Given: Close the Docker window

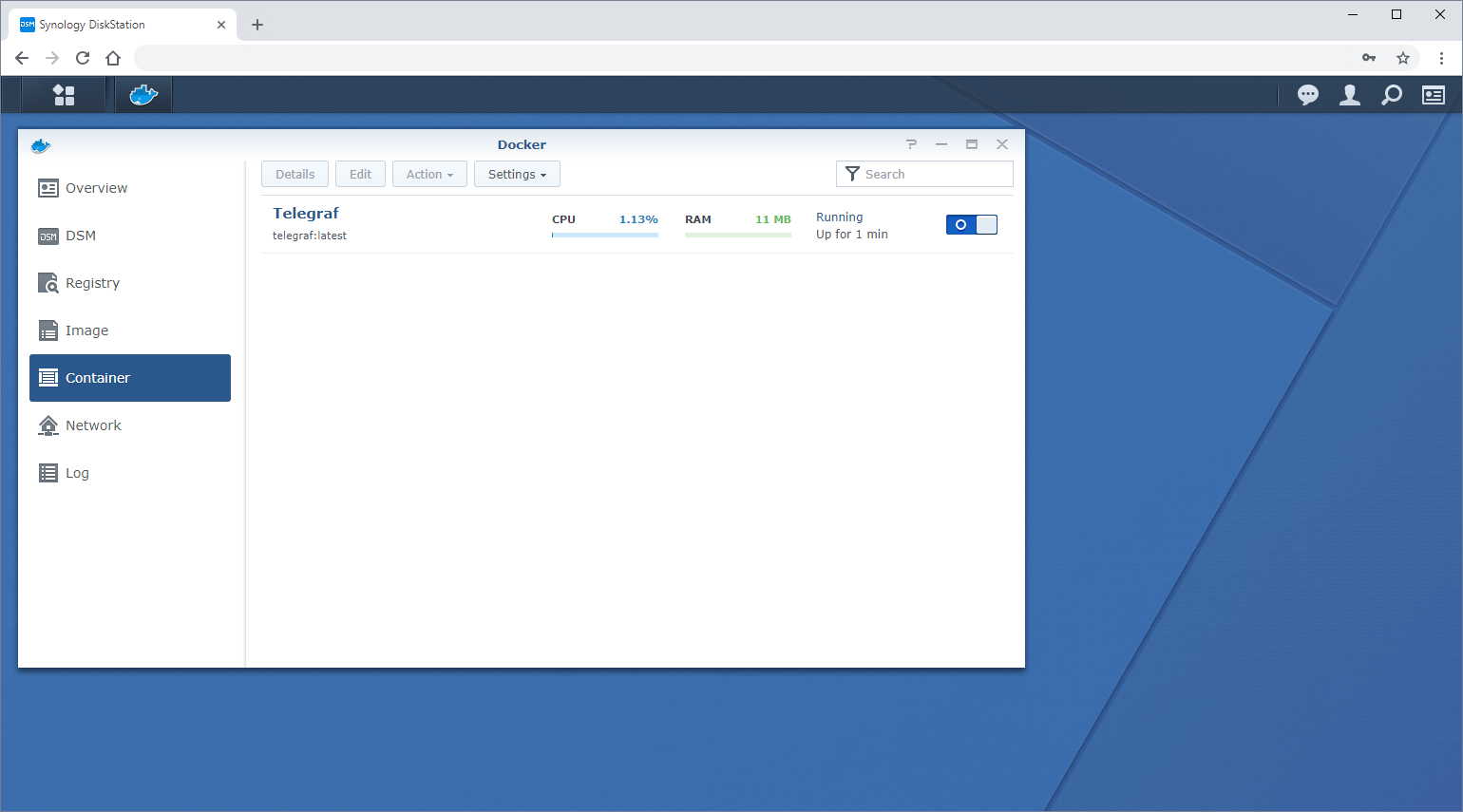Looking at the screenshot, I should [1002, 144].
